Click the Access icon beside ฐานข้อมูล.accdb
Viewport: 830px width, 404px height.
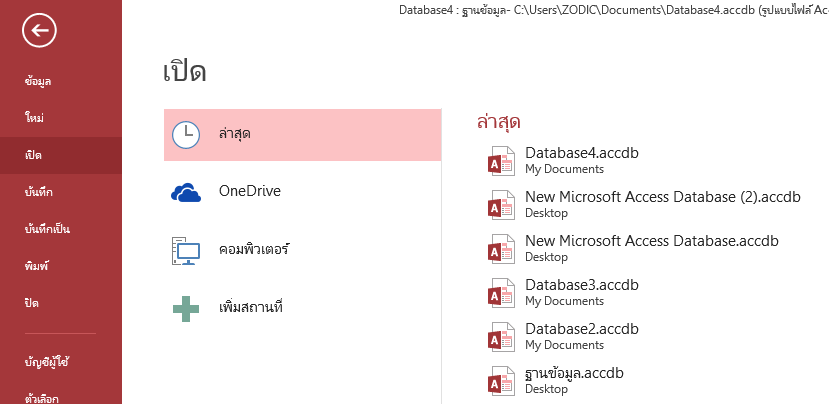tap(499, 381)
